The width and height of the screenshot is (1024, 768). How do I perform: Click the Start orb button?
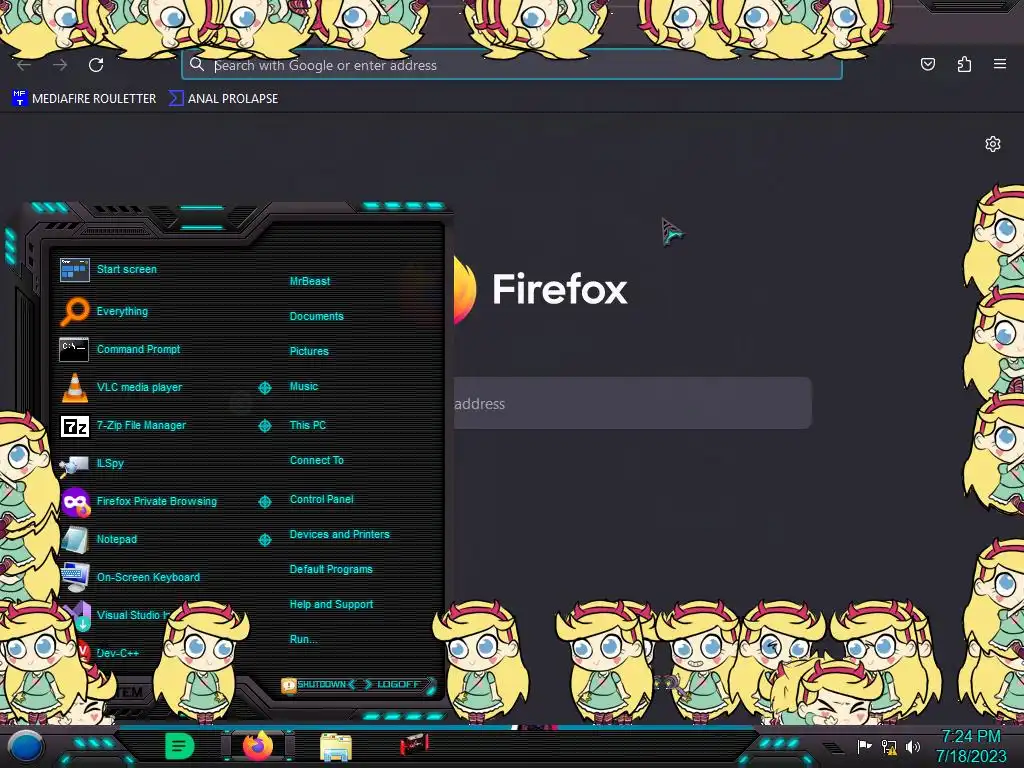coord(25,747)
